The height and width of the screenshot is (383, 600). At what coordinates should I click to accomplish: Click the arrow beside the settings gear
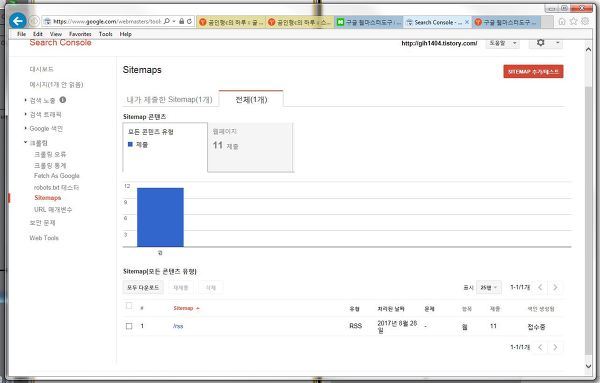point(558,43)
